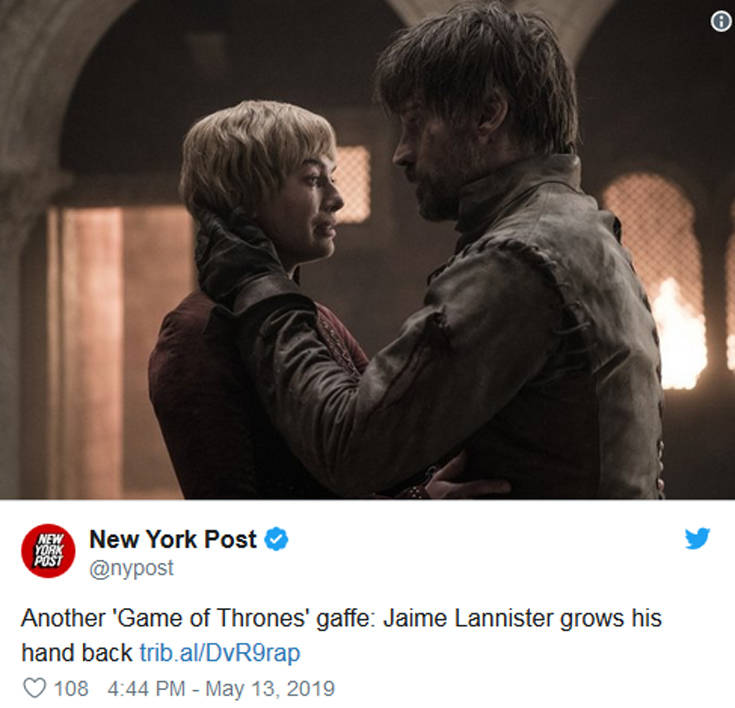The width and height of the screenshot is (735, 708).
Task: Click the 108 likes count
Action: pyautogui.click(x=71, y=689)
